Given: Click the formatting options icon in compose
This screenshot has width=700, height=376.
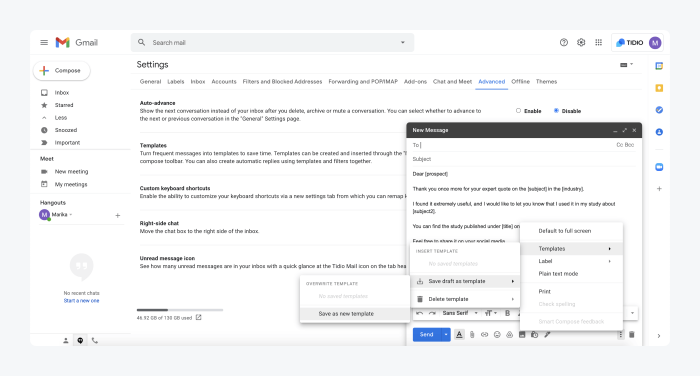Looking at the screenshot, I should (459, 334).
